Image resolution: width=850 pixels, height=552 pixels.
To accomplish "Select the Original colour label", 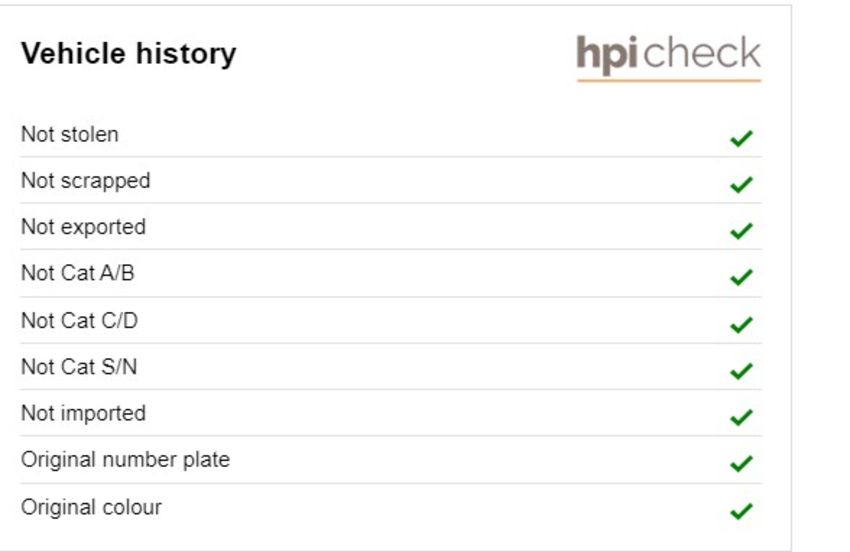I will (91, 508).
